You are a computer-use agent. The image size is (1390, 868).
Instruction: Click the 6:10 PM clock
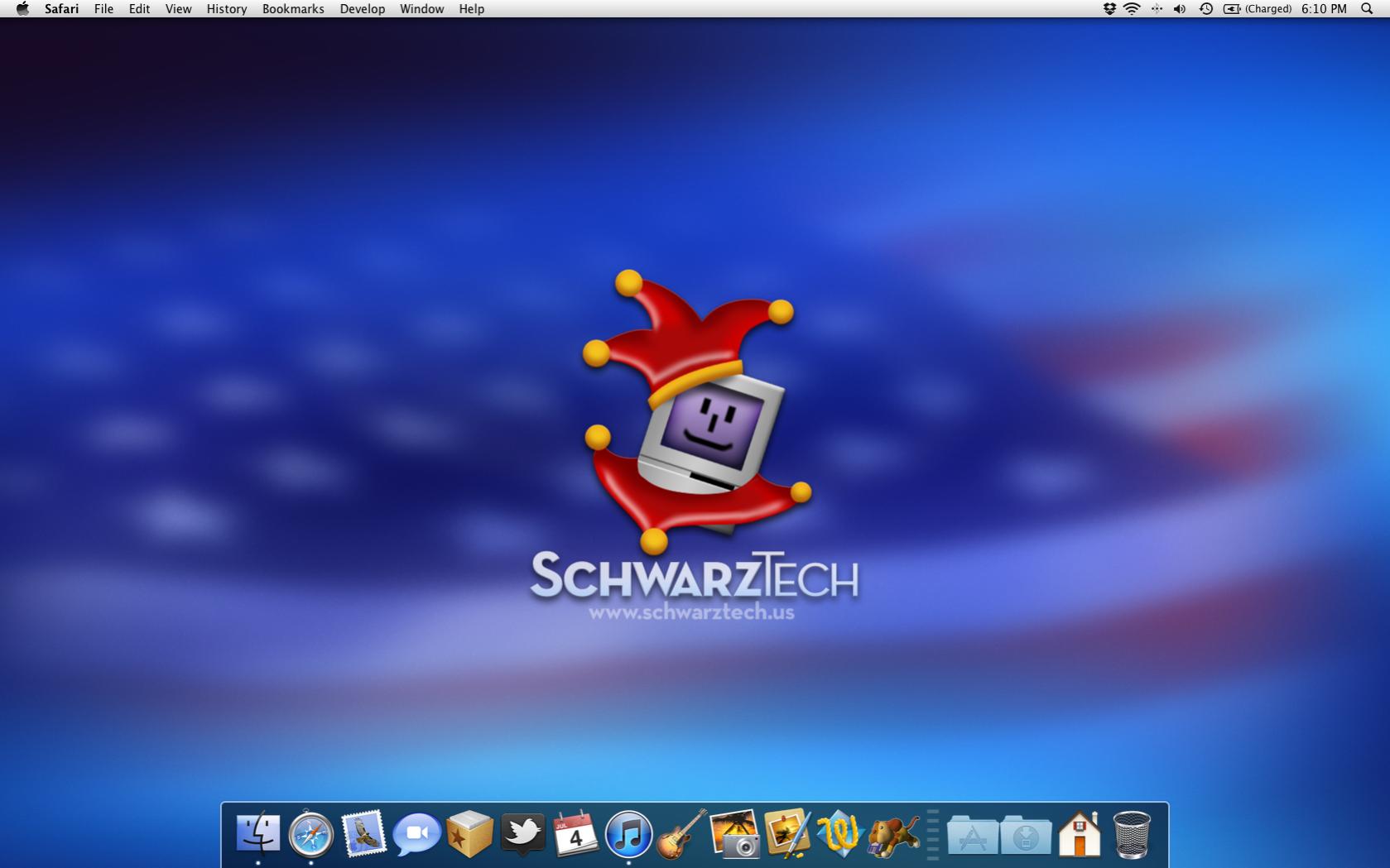[x=1324, y=9]
